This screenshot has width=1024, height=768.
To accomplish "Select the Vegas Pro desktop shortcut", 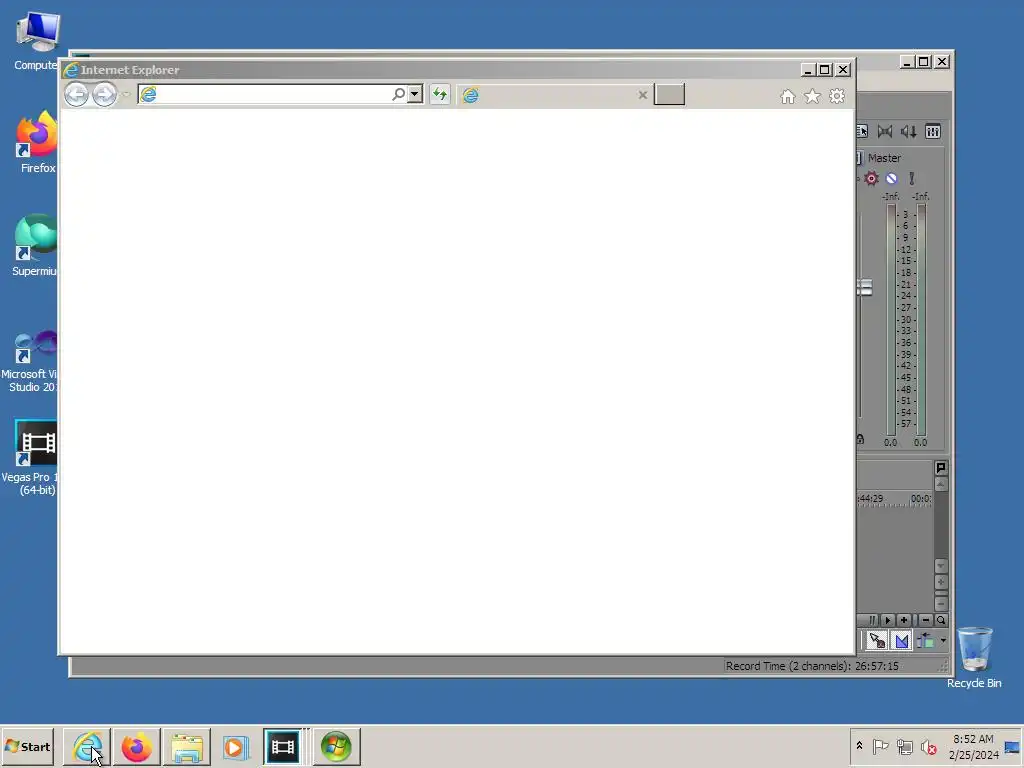I will tap(31, 458).
